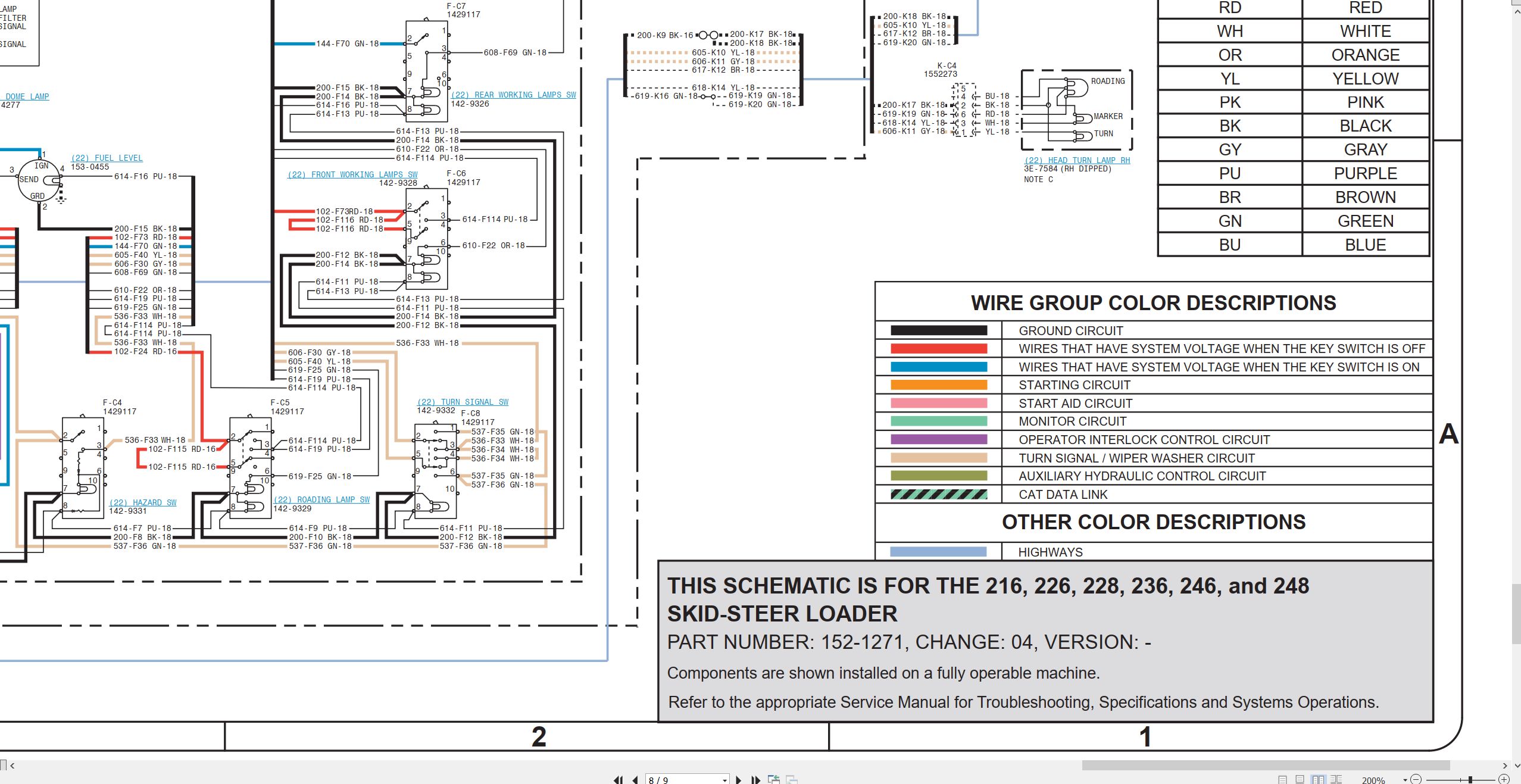This screenshot has width=1521, height=784.
Task: Click the 200% zoom value
Action: (1373, 780)
